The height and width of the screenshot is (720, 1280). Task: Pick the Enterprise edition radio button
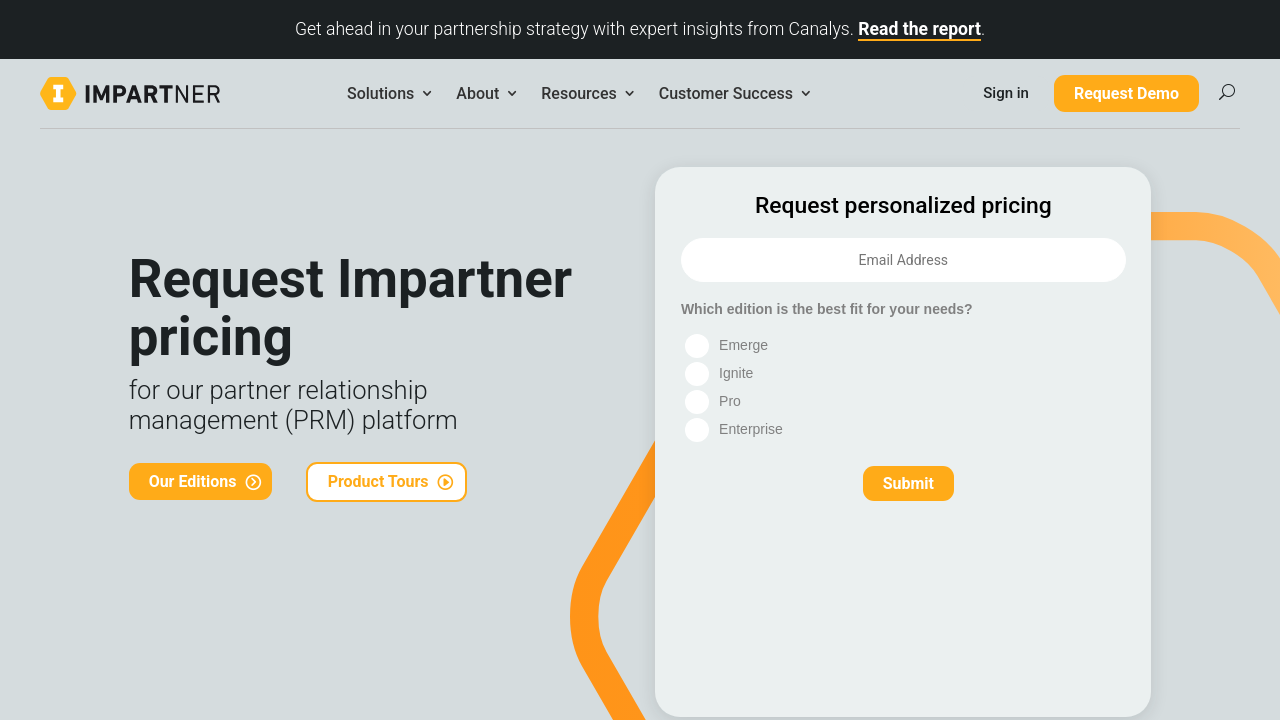[697, 430]
